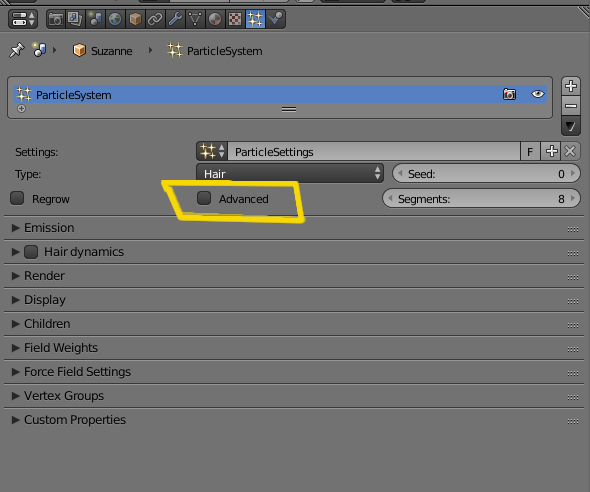Grab the Children panel drag grip
Image resolution: width=590 pixels, height=492 pixels.
573,325
